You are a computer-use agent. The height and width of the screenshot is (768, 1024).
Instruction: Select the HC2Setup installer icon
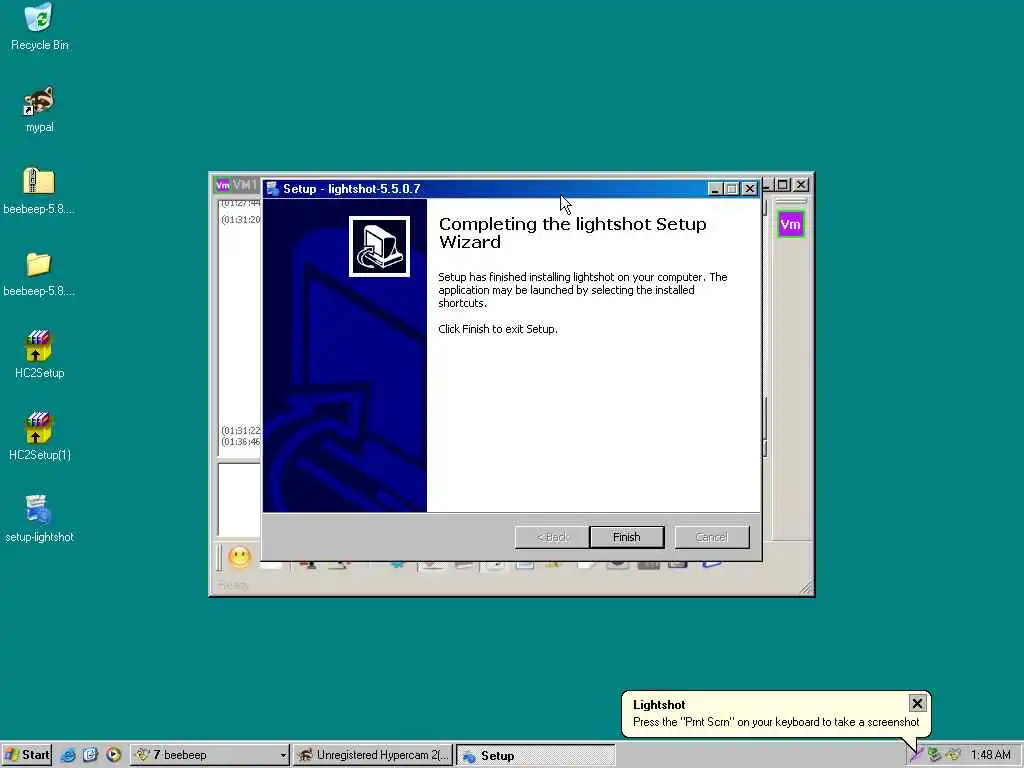click(x=39, y=355)
